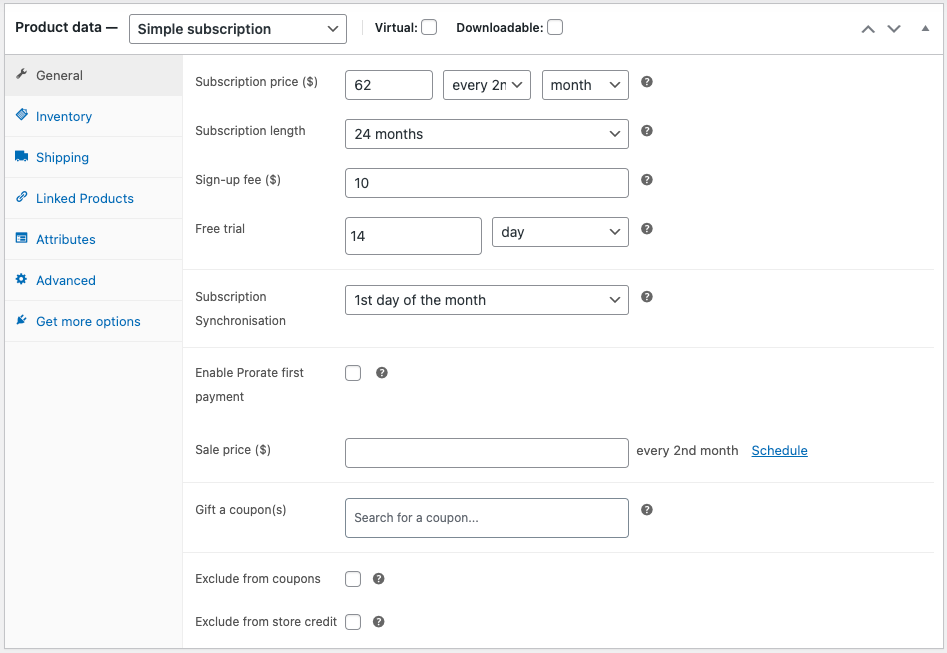Open the every 2nd billing interval dropdown
The width and height of the screenshot is (947, 653).
point(487,85)
